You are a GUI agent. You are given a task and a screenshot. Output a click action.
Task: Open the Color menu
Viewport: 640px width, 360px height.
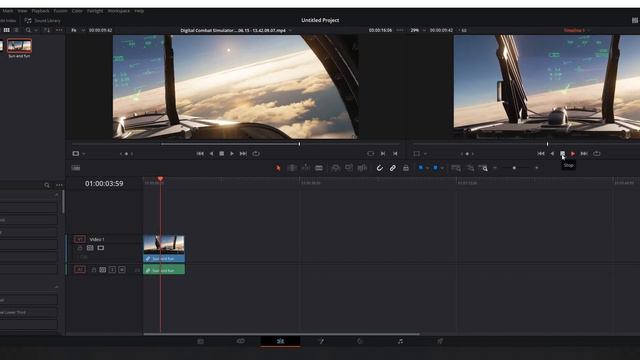click(77, 11)
